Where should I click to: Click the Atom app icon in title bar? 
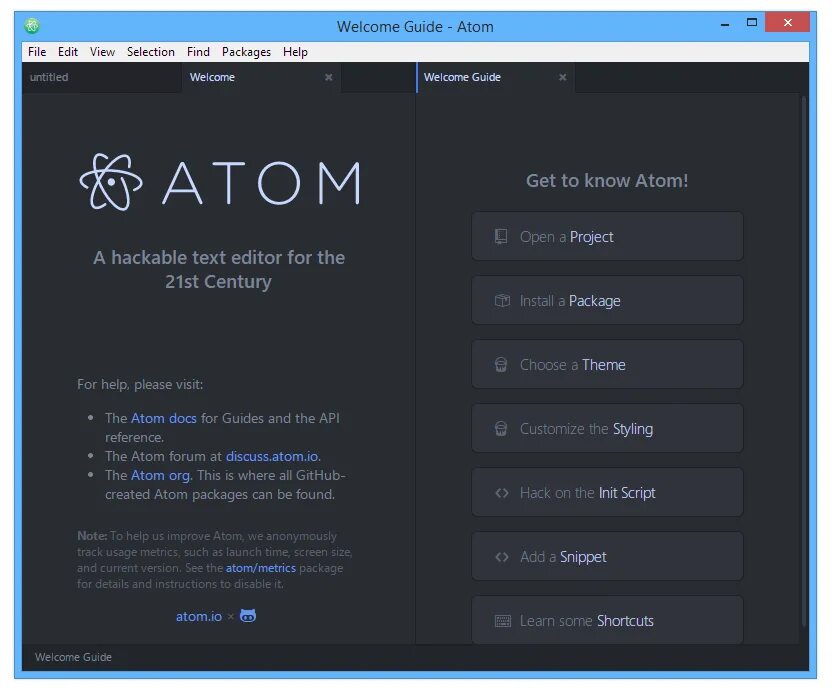click(x=32, y=25)
